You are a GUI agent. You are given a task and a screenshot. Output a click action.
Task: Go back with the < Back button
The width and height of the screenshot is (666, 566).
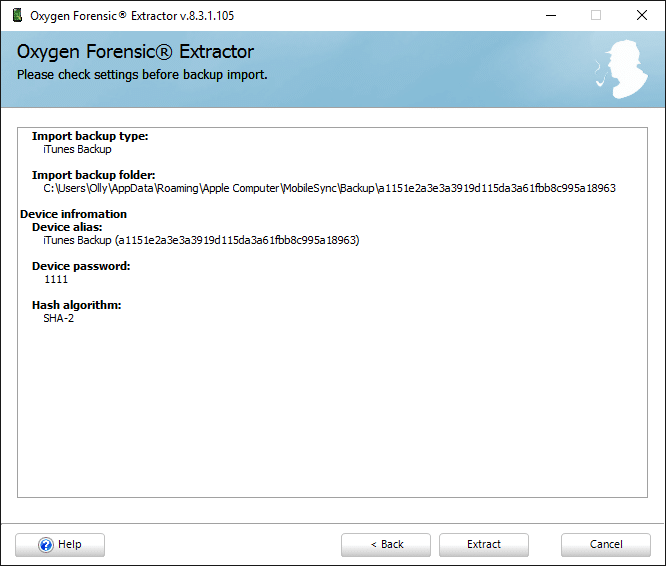click(x=386, y=545)
